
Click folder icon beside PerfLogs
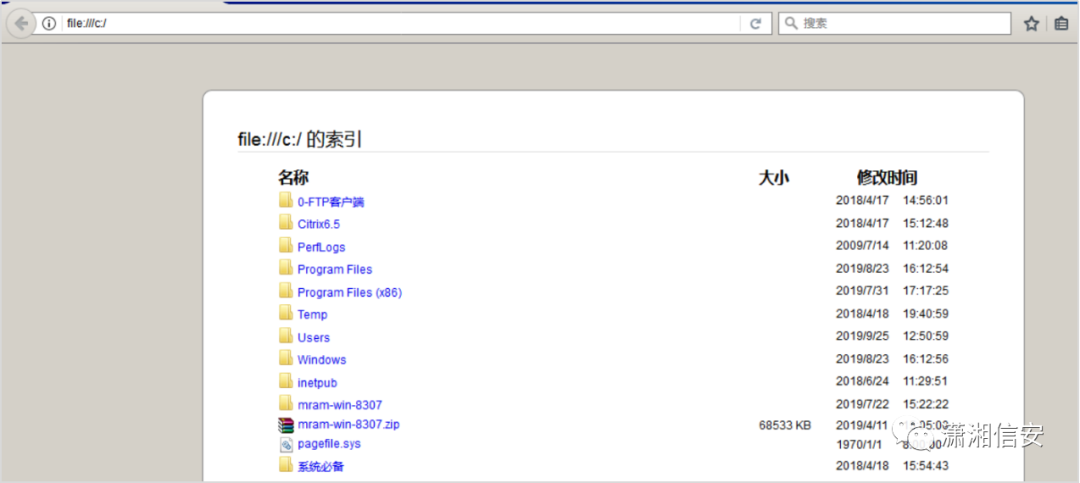coord(286,245)
